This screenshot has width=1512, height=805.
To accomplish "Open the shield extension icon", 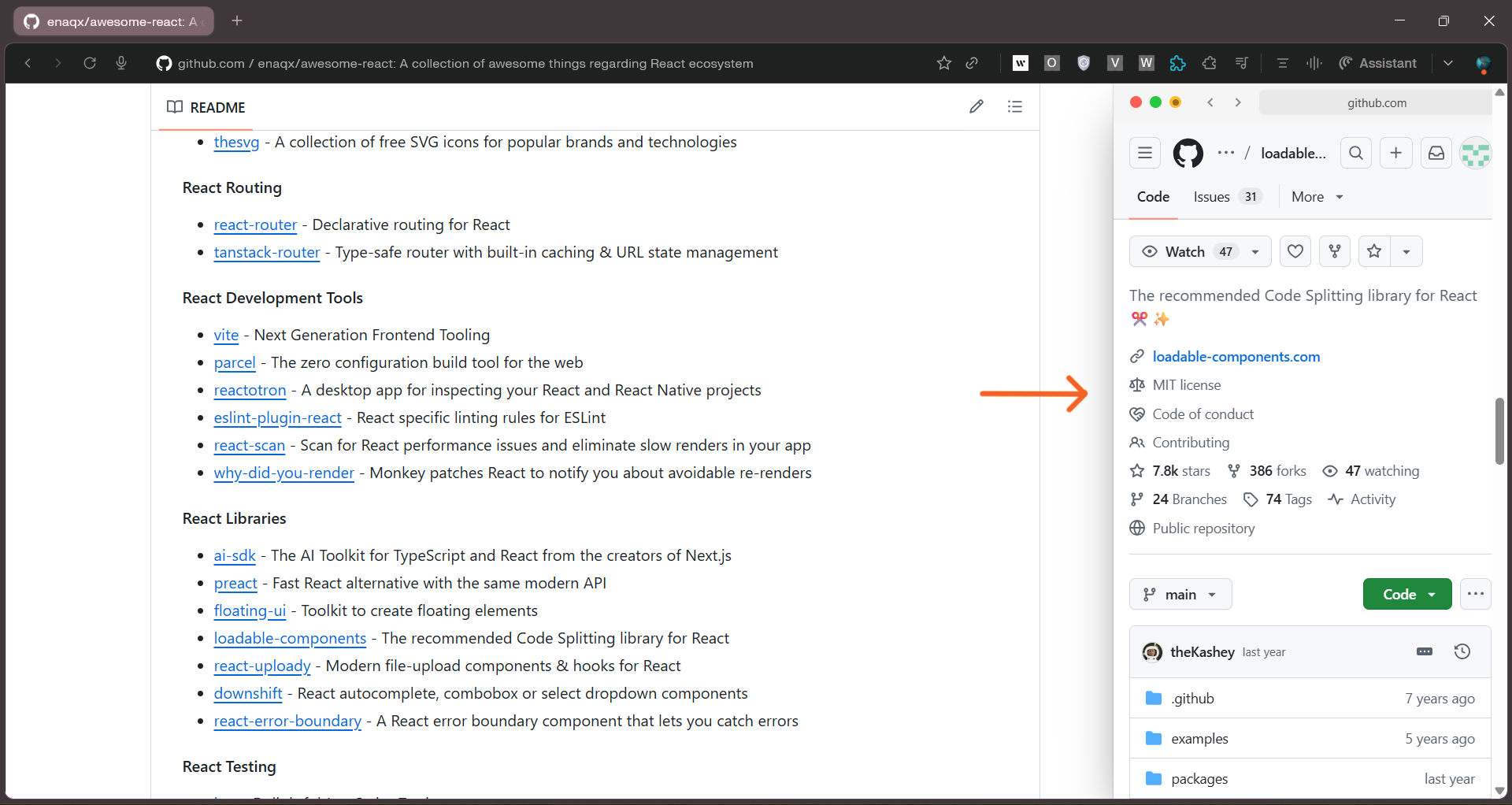I will [1084, 63].
